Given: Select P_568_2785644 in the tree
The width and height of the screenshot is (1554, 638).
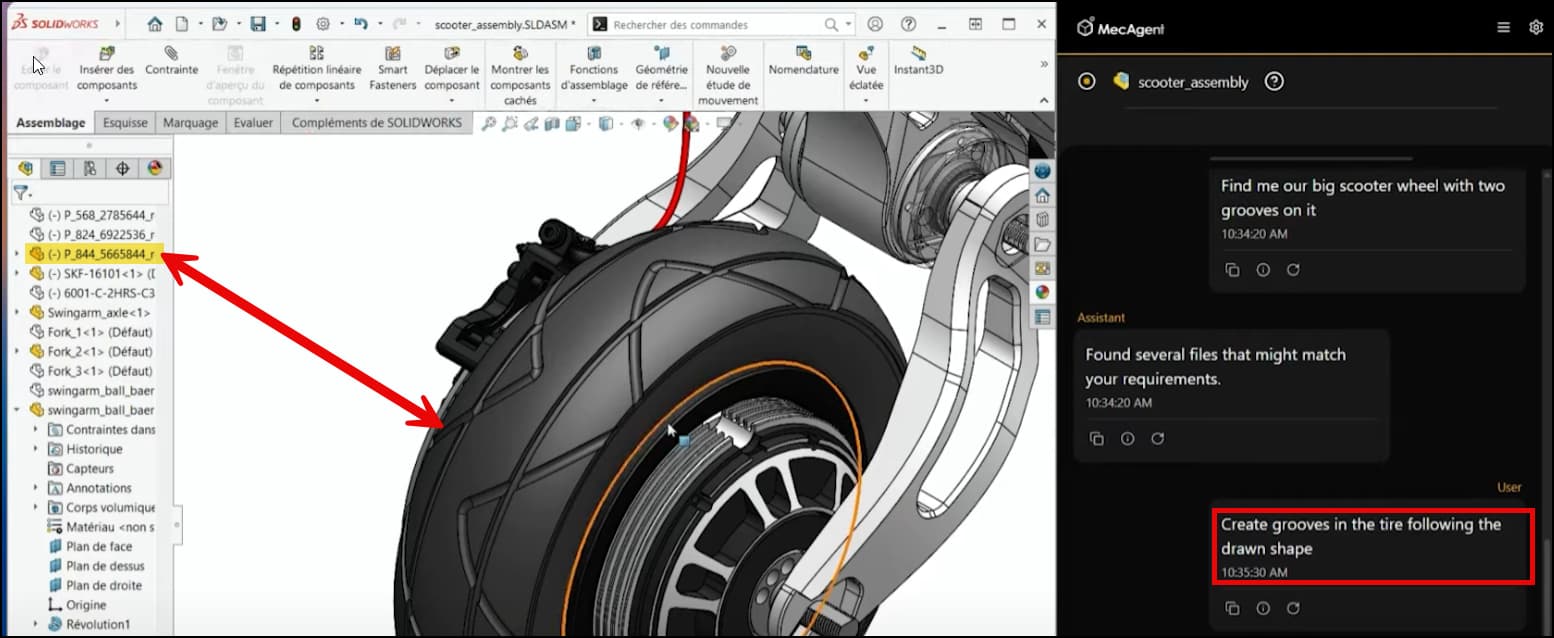Looking at the screenshot, I should click(92, 215).
